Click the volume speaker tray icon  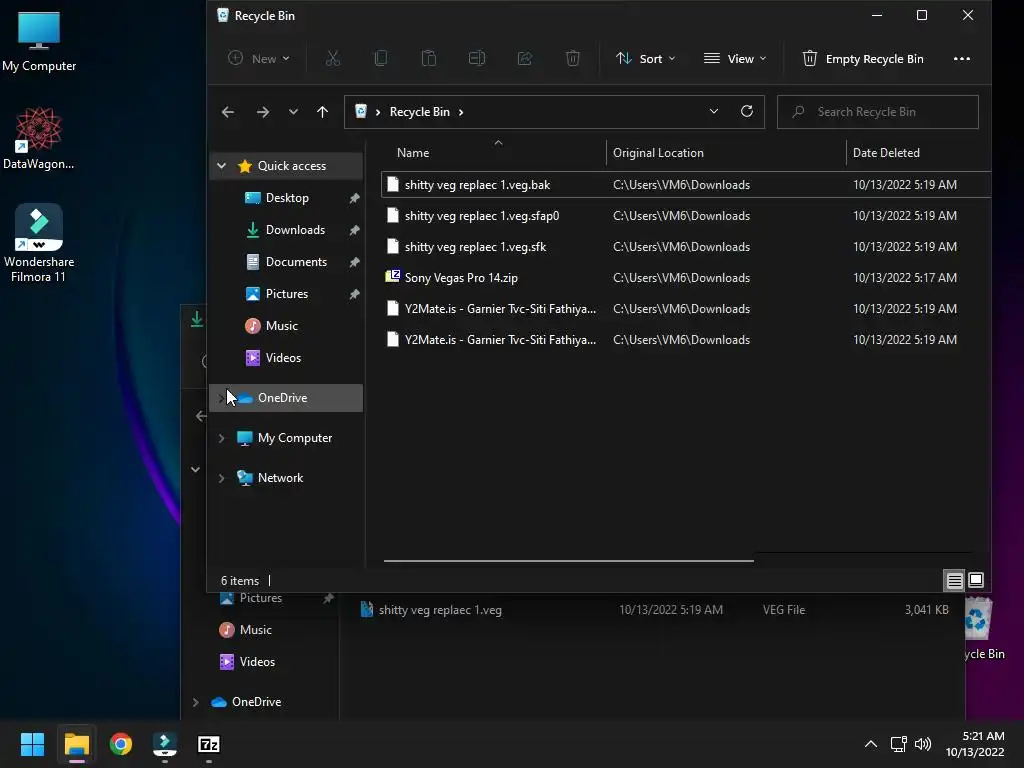[923, 744]
